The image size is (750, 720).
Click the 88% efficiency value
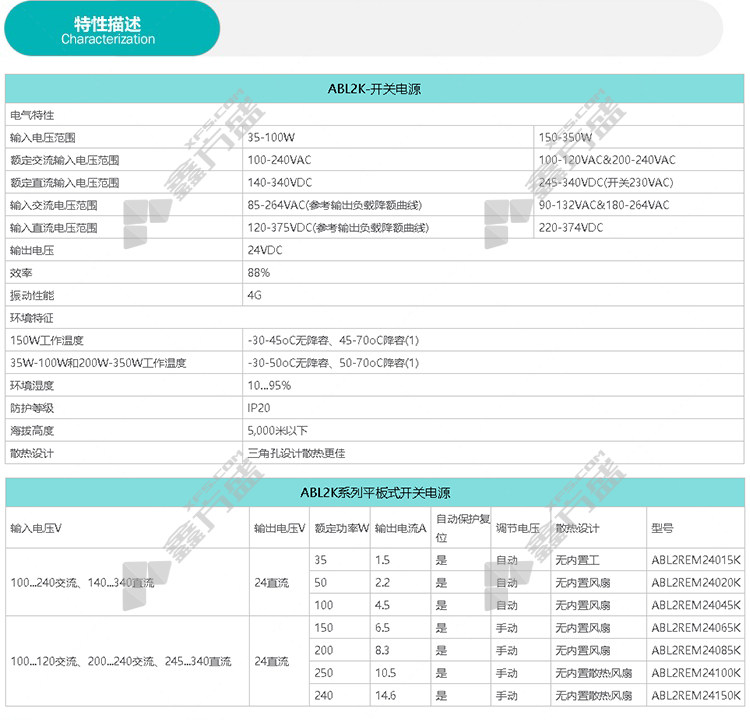coord(259,272)
